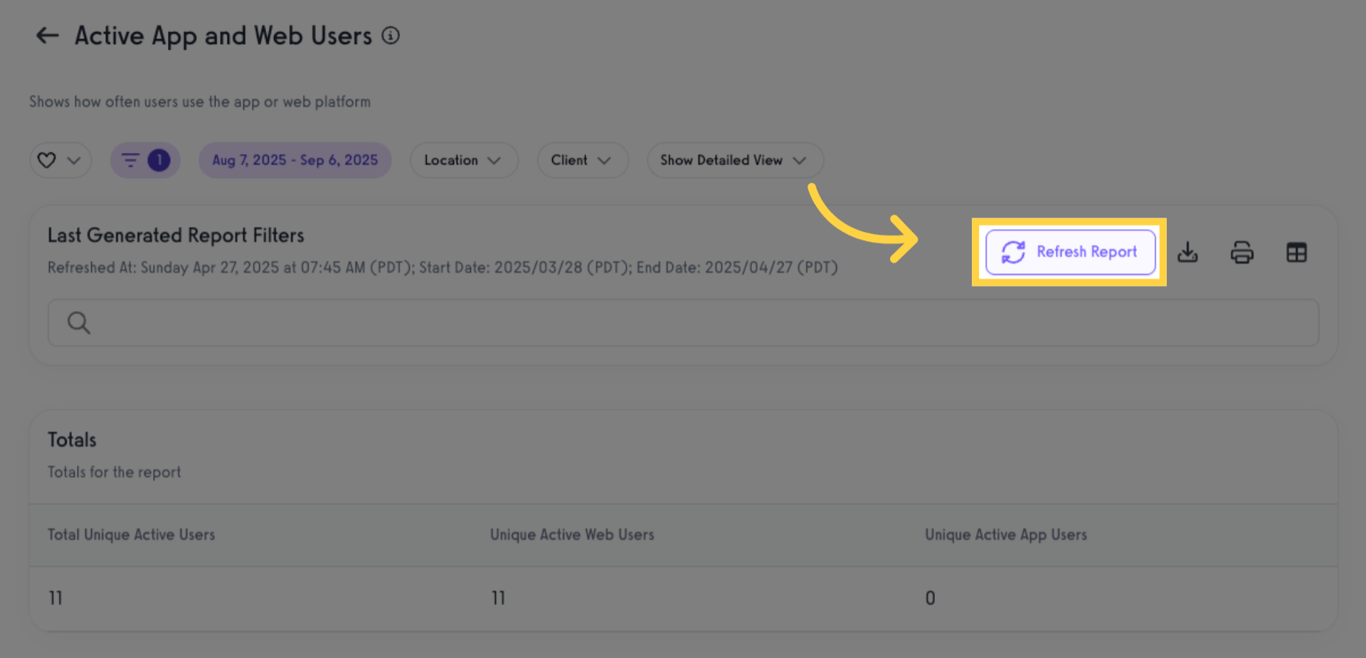Expand the Location dropdown
1366x658 pixels.
point(463,160)
